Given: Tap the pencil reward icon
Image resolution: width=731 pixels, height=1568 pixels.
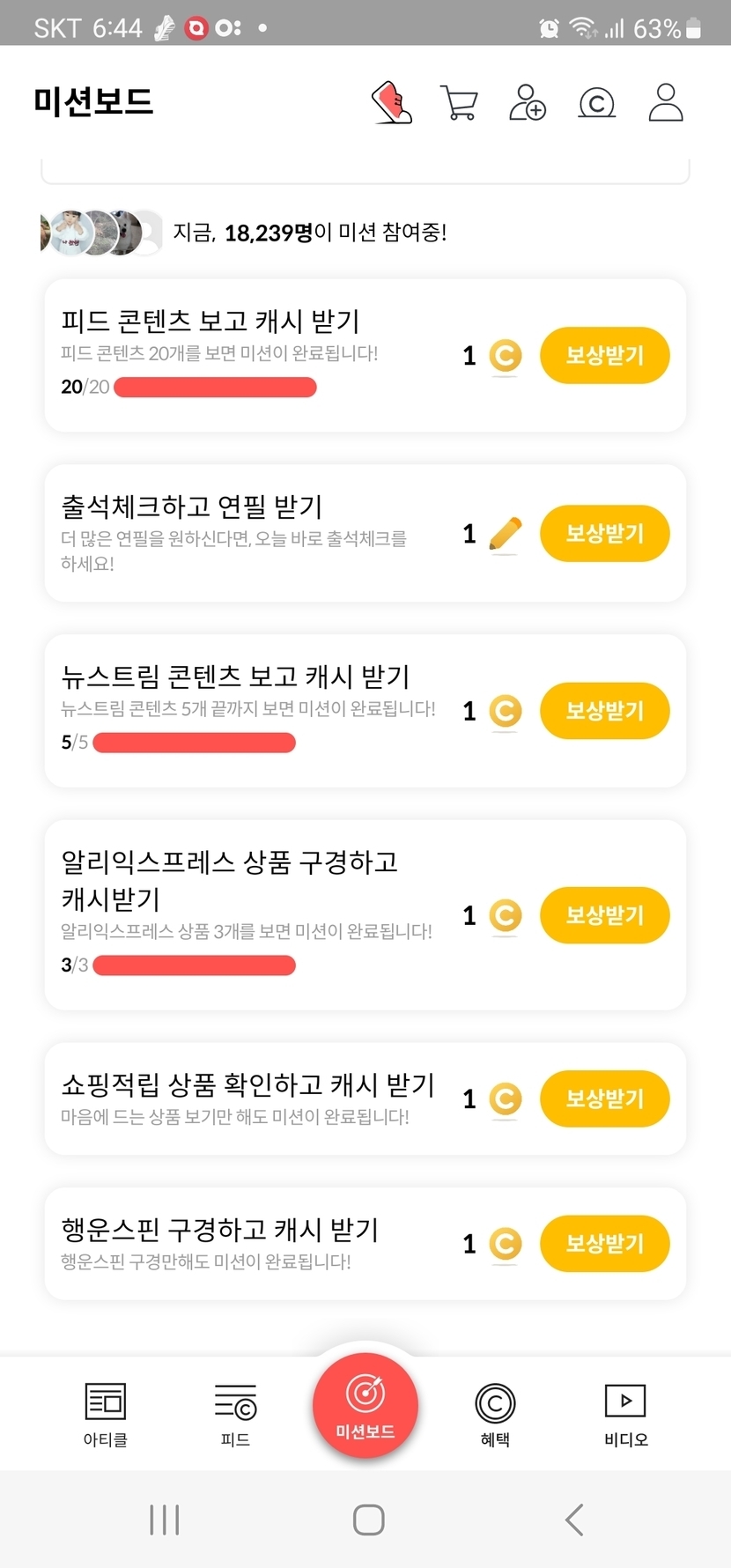Looking at the screenshot, I should point(505,534).
